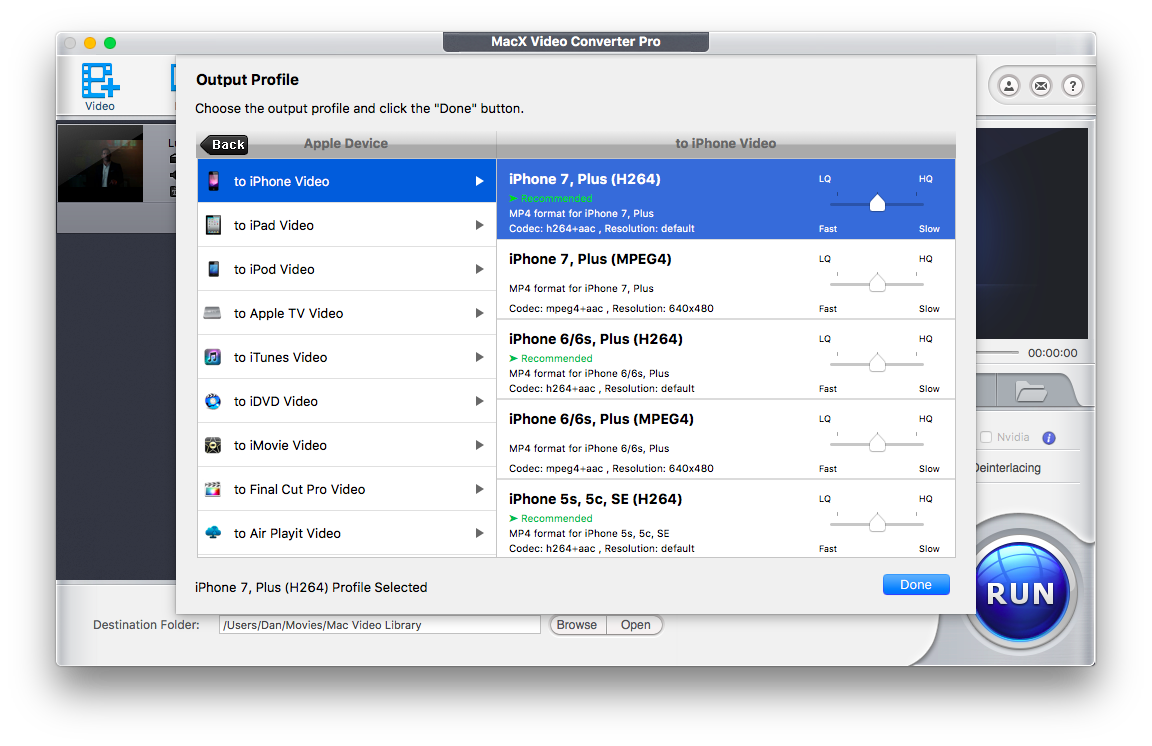Click the Deinterlacing label
The image size is (1152, 746).
click(1008, 468)
